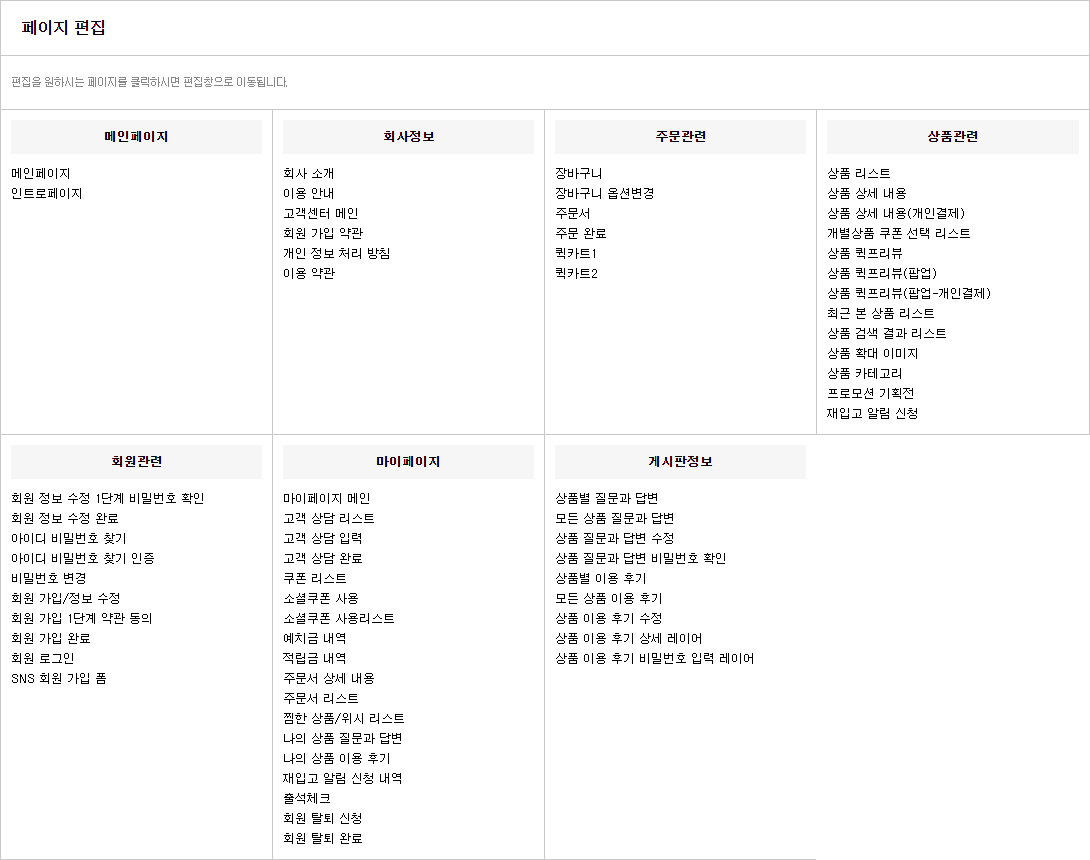
Task: Click the 상품 퀵프리뷰 link
Action: 865,253
